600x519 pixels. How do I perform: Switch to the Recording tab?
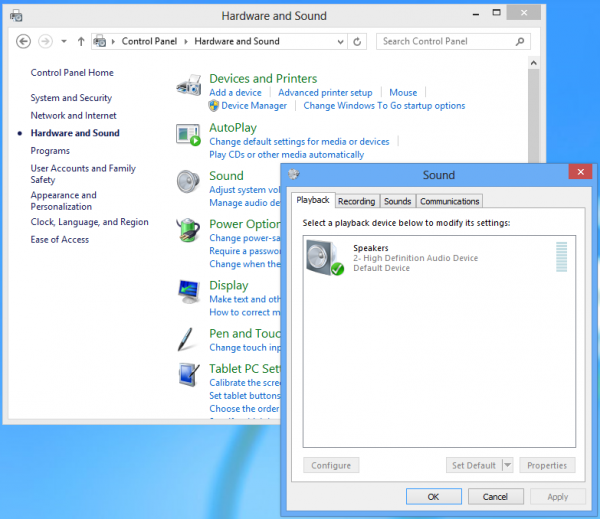pos(357,201)
